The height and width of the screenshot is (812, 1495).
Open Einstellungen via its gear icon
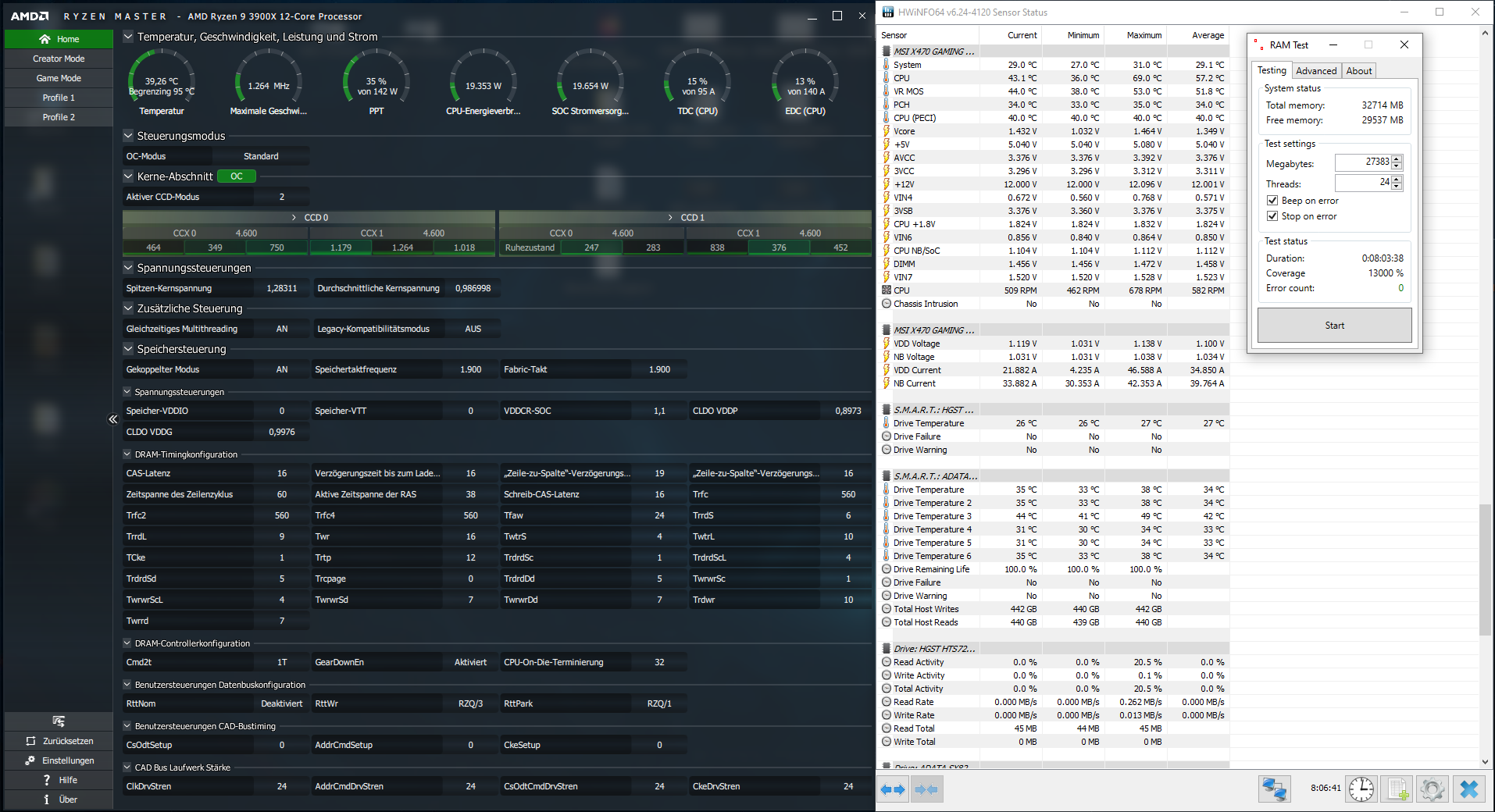click(30, 760)
